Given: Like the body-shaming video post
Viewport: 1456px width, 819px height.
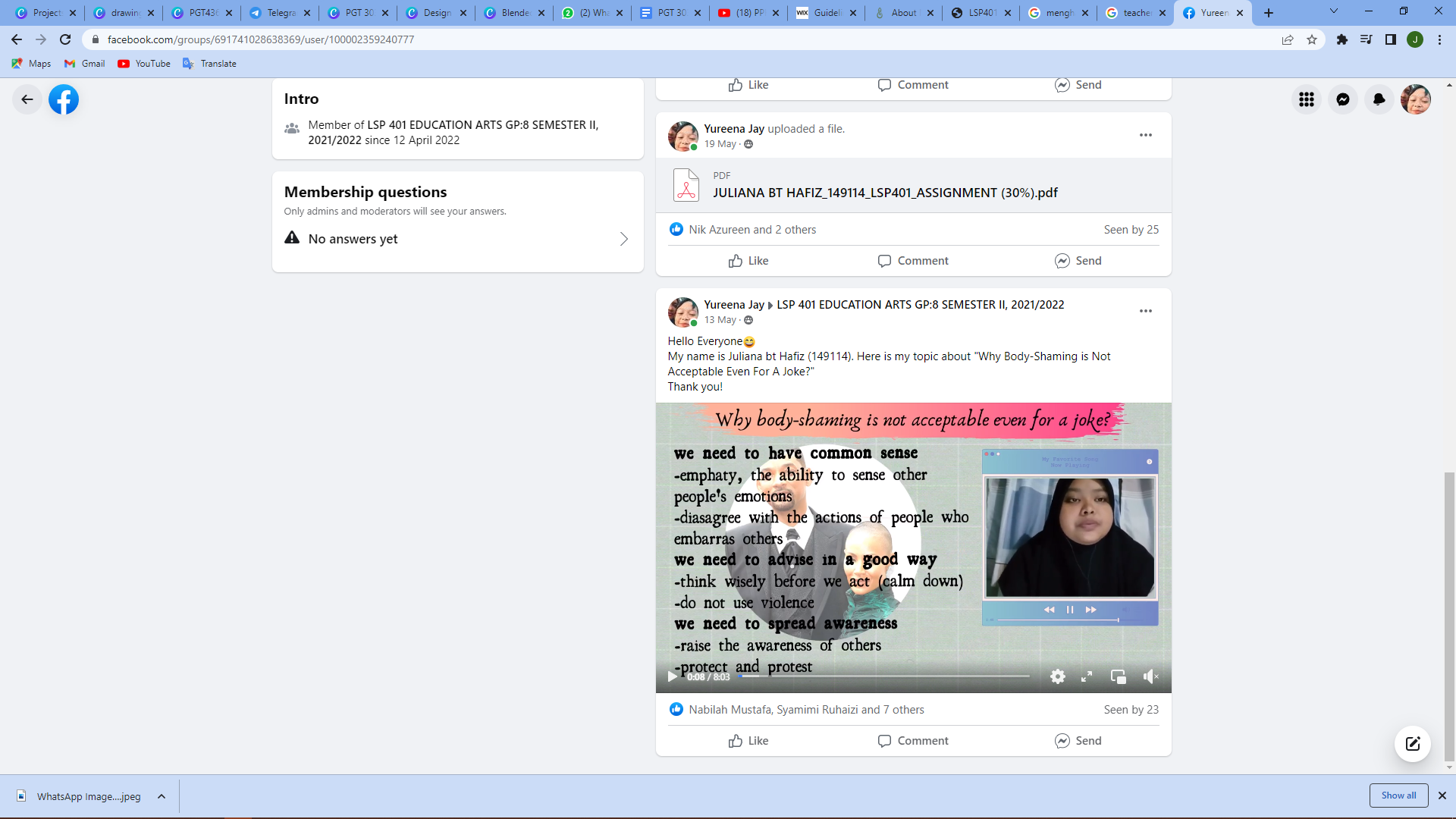Looking at the screenshot, I should tap(748, 741).
